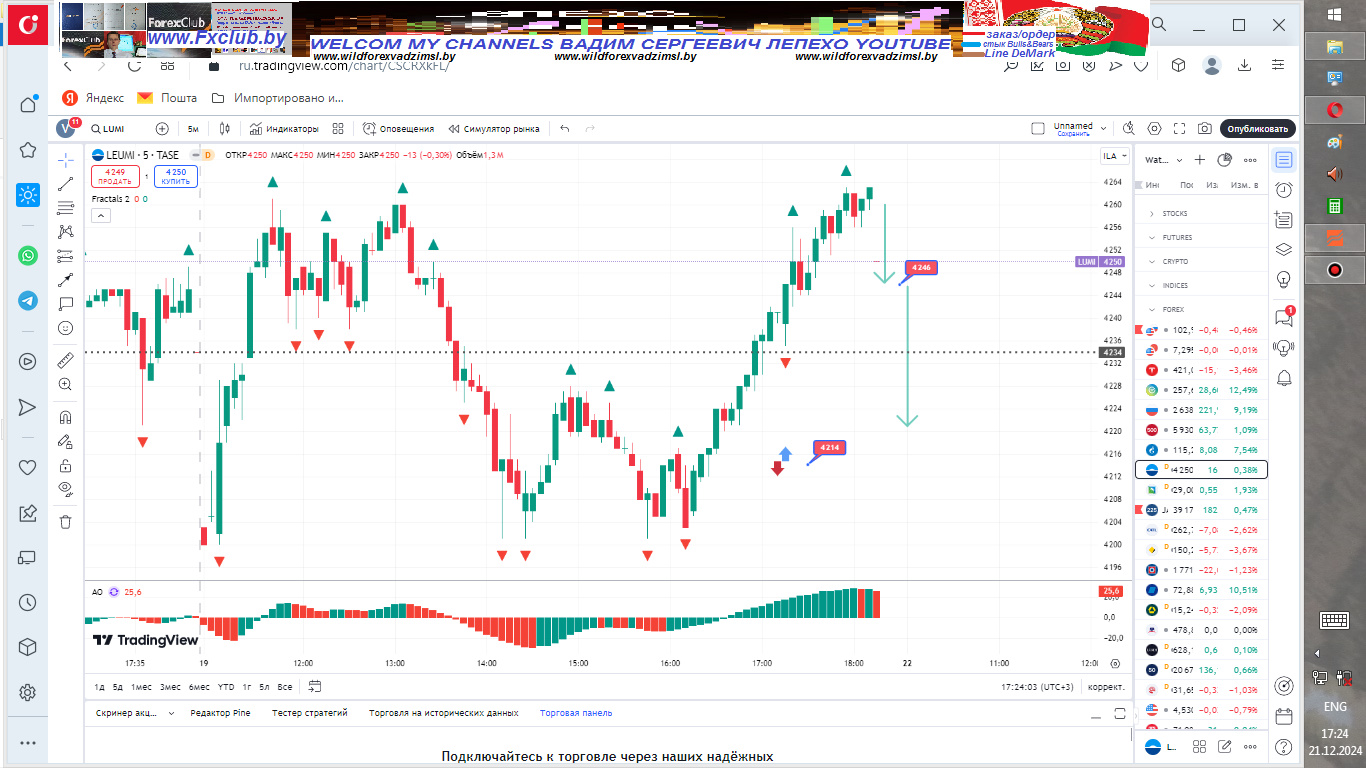The width and height of the screenshot is (1366, 768).
Task: Click the Опубликовать publish button
Action: 1258,129
